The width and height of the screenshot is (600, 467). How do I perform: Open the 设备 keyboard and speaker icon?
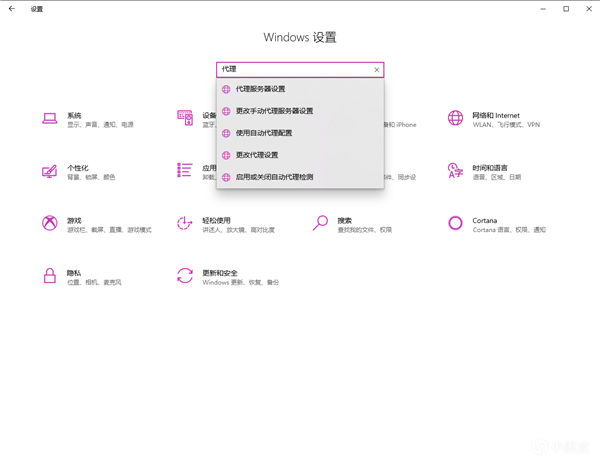click(185, 118)
